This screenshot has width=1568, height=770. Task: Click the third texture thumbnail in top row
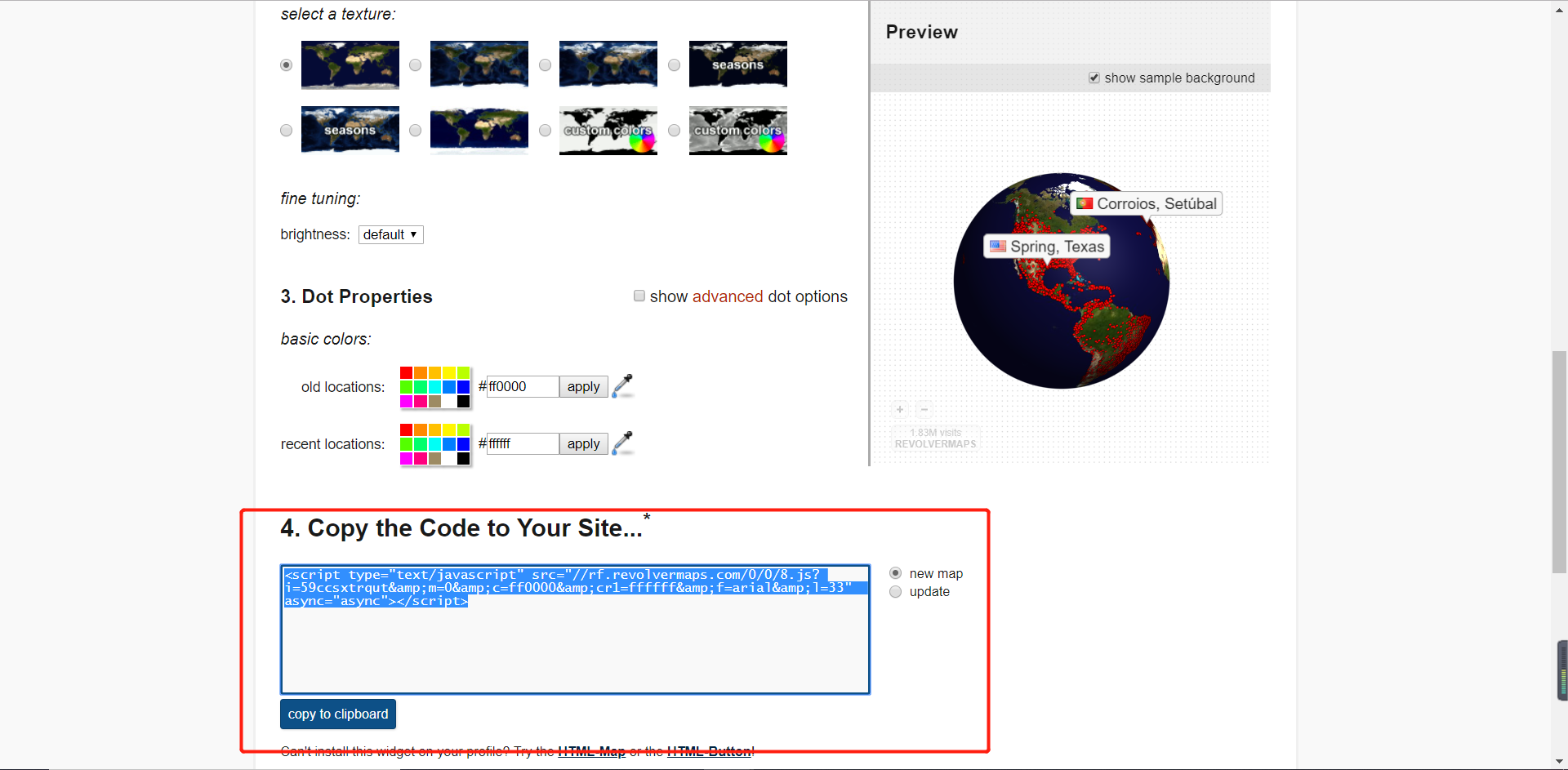point(608,65)
